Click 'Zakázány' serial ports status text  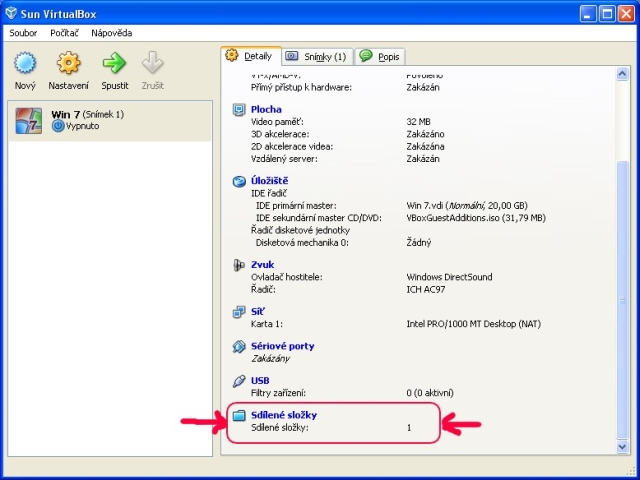point(271,359)
